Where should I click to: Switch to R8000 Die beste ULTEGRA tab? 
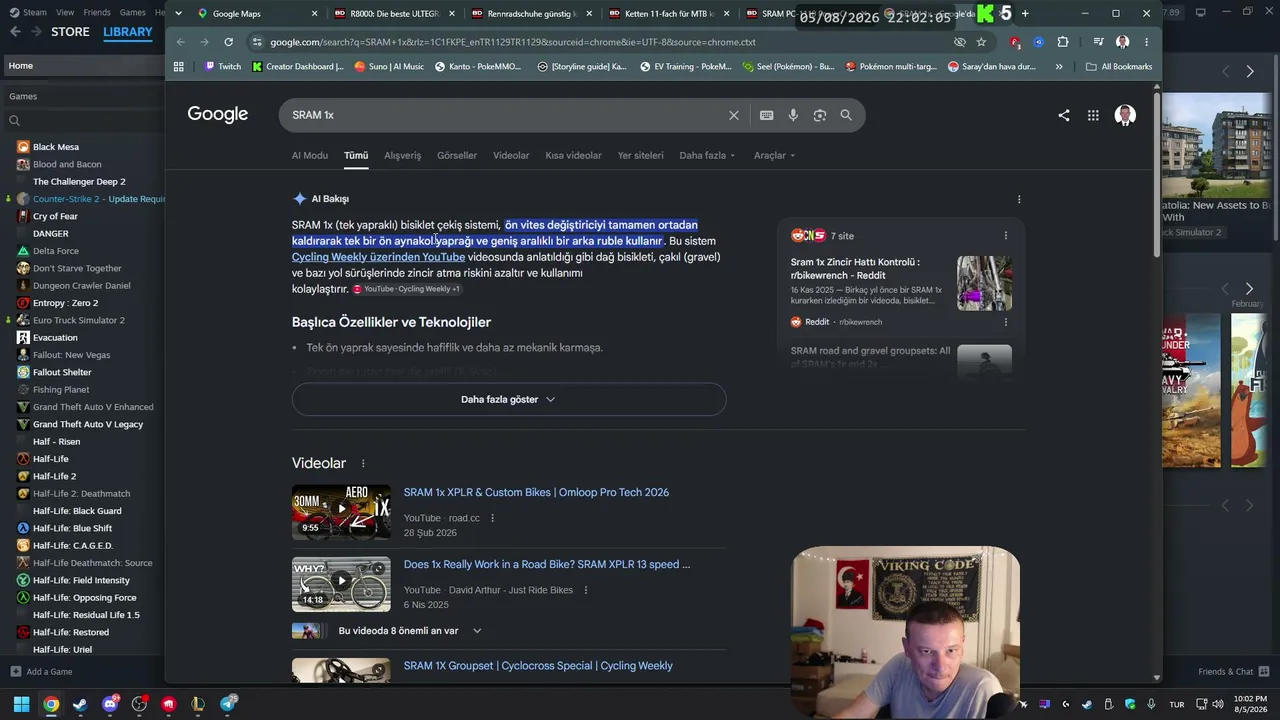[392, 14]
